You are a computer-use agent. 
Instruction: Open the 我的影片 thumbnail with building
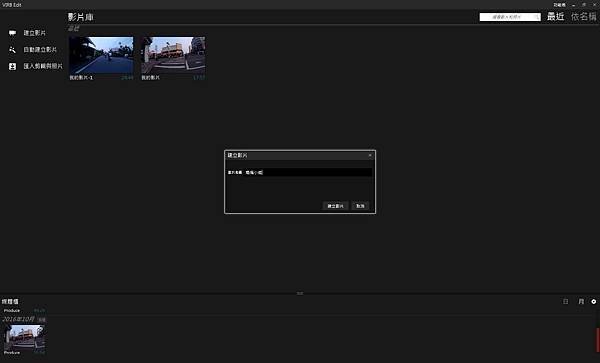[173, 55]
